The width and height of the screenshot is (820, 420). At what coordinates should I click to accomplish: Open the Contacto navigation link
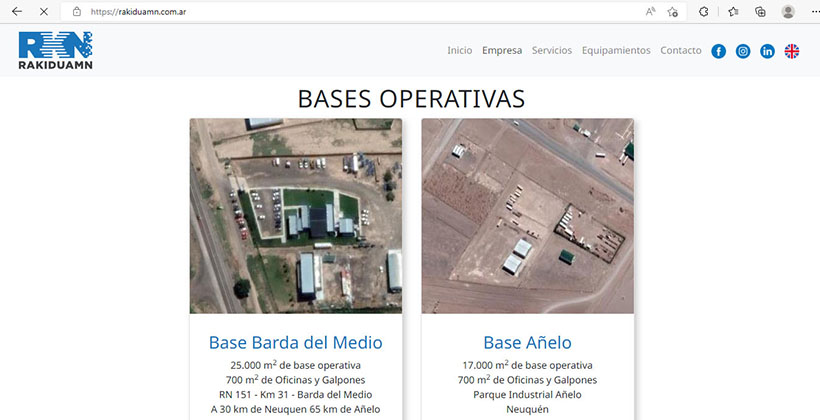[681, 50]
